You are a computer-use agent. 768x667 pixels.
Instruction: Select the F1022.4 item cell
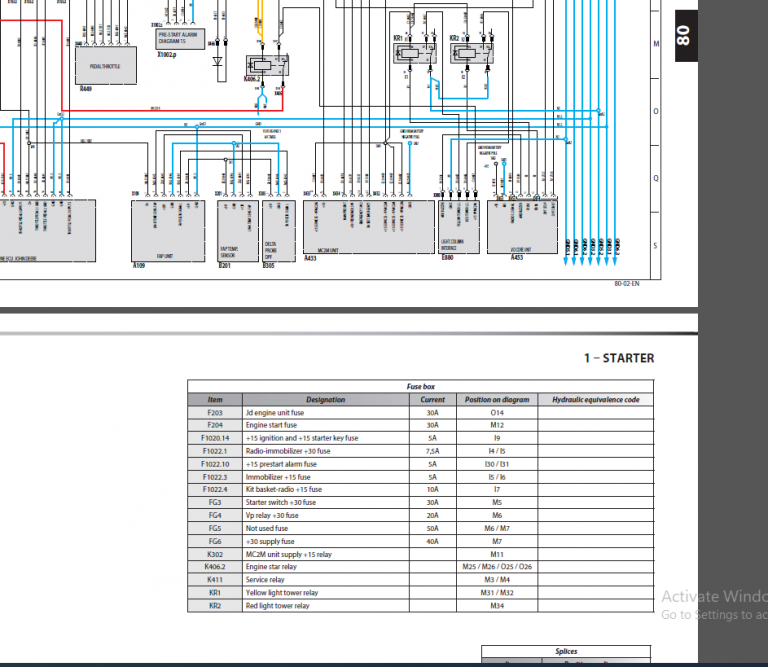point(215,490)
